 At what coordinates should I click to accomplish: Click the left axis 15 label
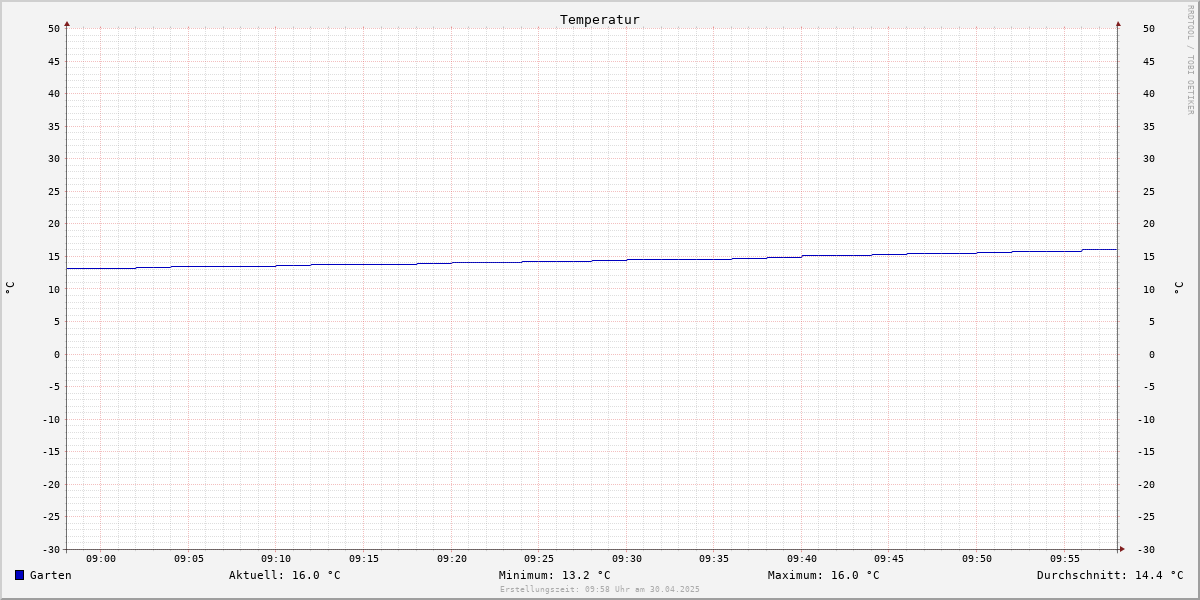click(x=54, y=256)
